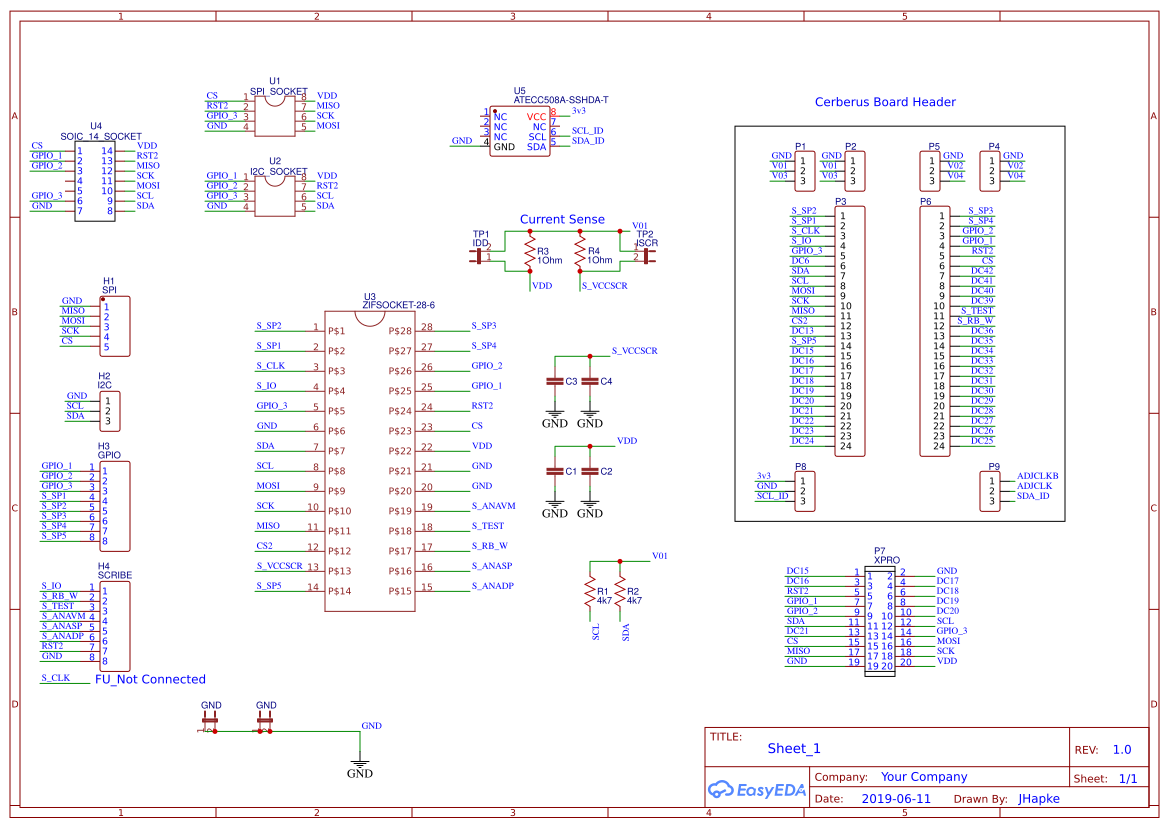Select the U2 I2C_SOCKET component body
The width and height of the screenshot is (1169, 828).
click(x=275, y=195)
